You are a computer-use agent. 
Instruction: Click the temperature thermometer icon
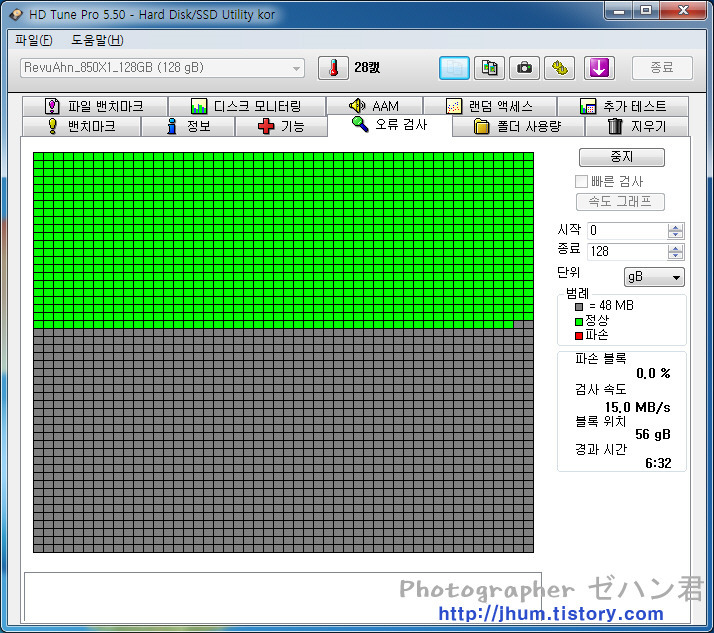click(333, 68)
